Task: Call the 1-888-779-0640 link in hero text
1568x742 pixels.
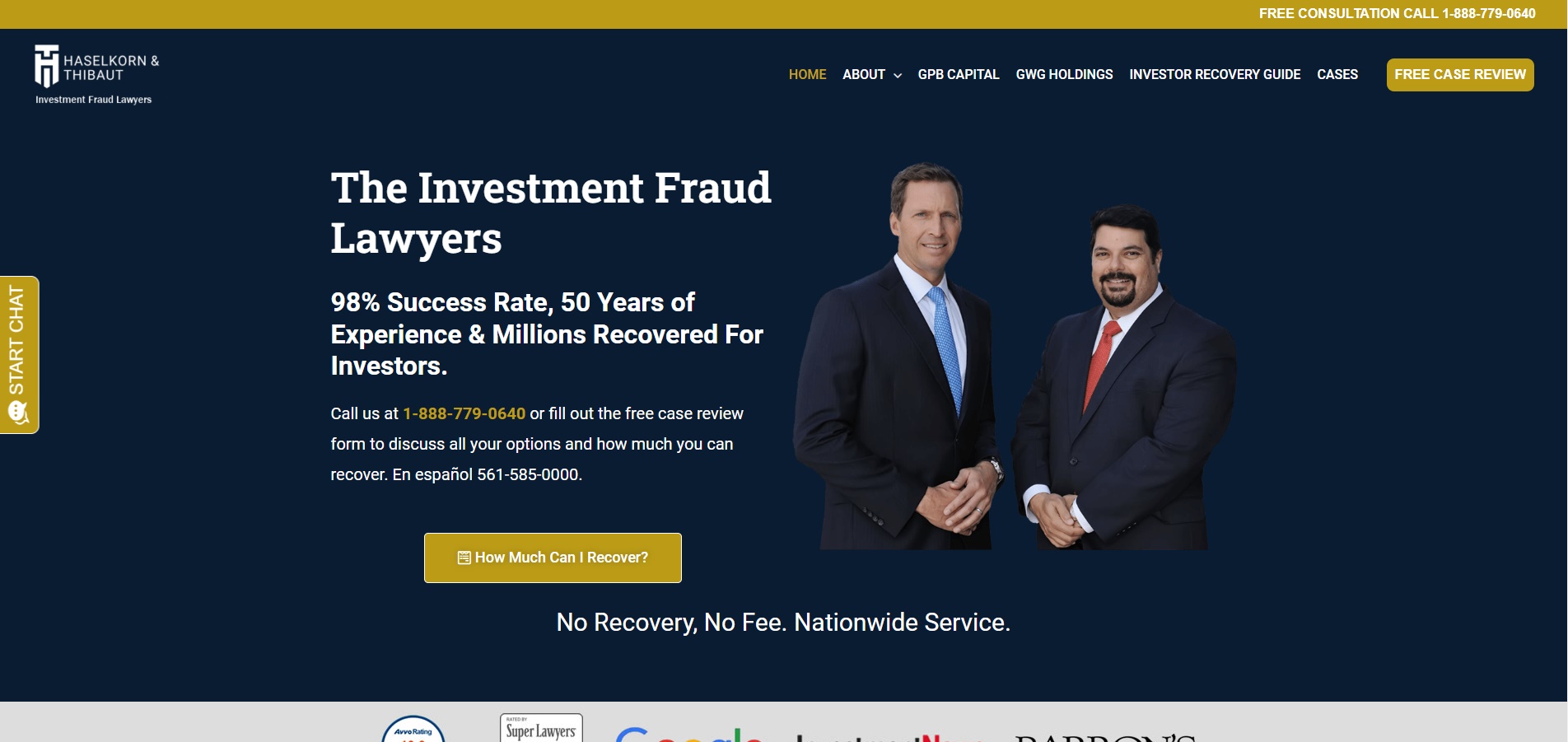Action: coord(464,413)
